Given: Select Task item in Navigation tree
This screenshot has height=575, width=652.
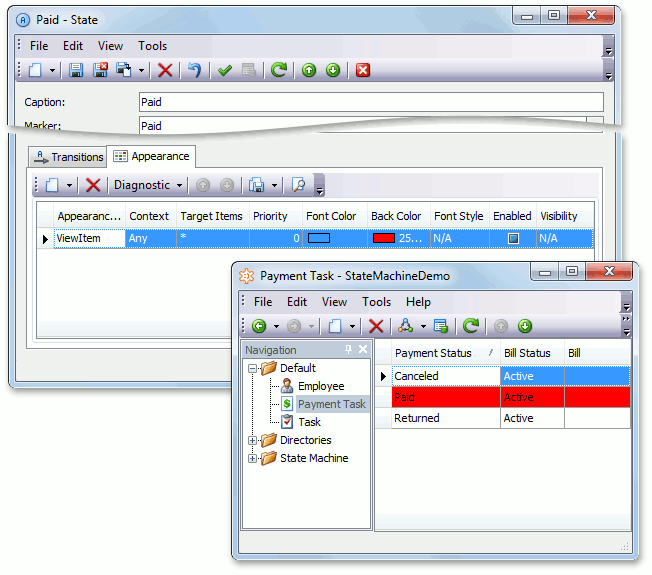Looking at the screenshot, I should (x=309, y=422).
